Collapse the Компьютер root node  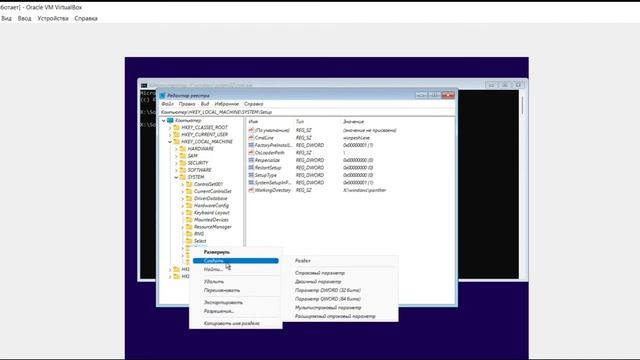[x=164, y=120]
